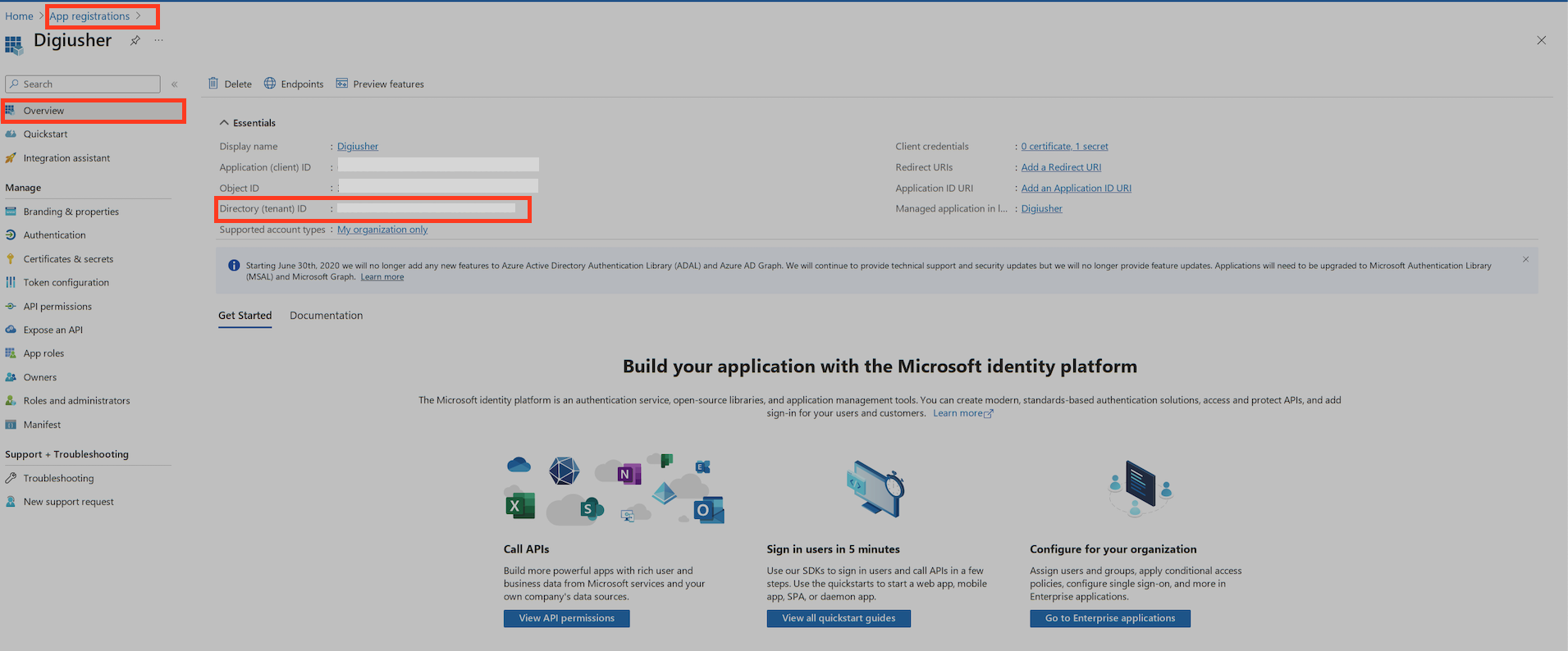The image size is (1568, 651).
Task: Click the Delete trash icon
Action: 213,84
